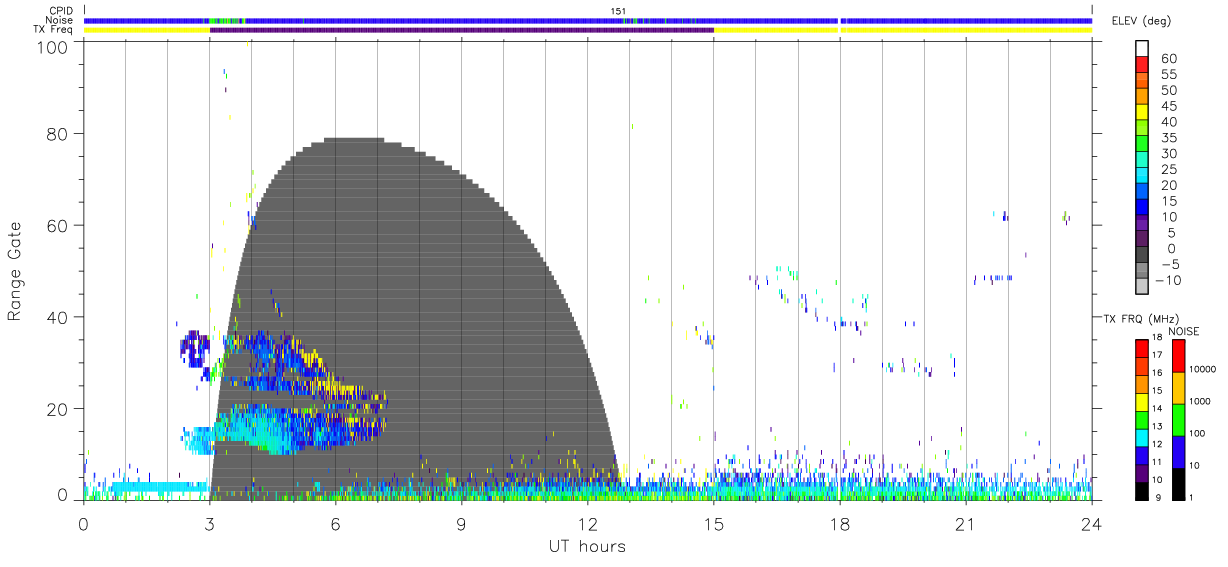Click NOISE legend label '10000'
Image resolution: width=1228 pixels, height=567 pixels.
tap(1205, 369)
